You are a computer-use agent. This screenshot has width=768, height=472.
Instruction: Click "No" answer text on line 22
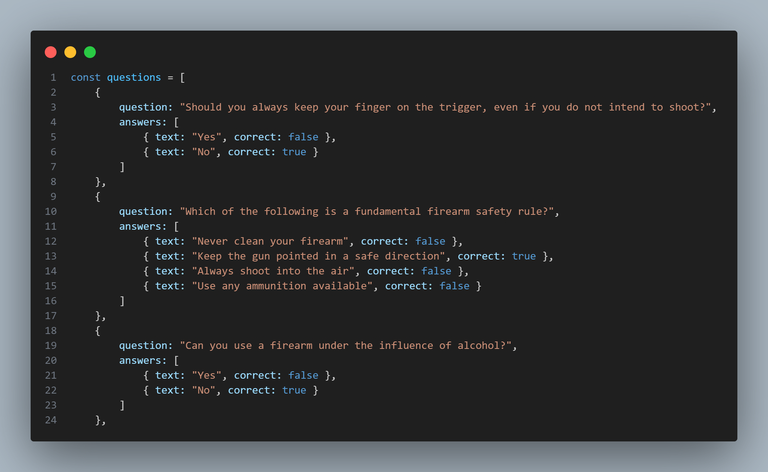[x=203, y=390]
